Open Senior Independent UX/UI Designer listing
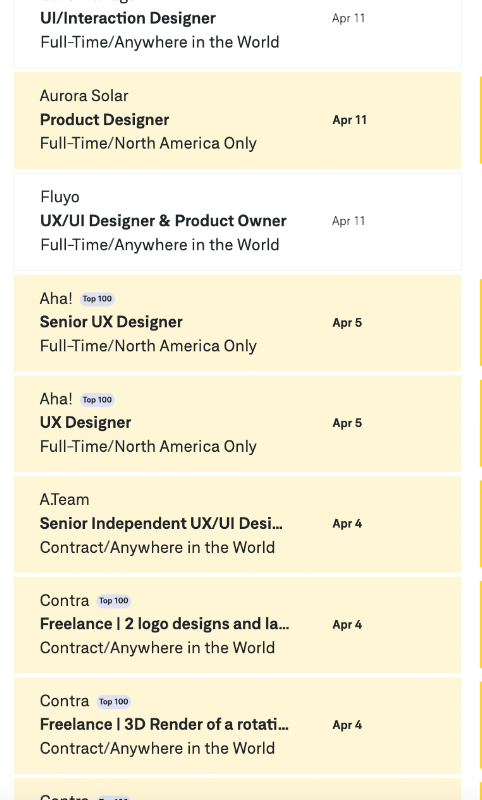This screenshot has height=800, width=482. click(161, 523)
